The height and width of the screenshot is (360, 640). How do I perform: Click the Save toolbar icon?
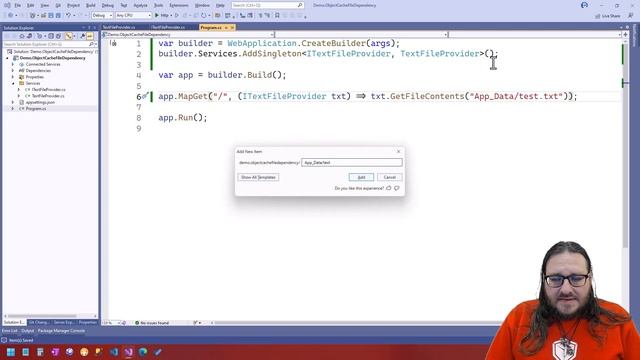51,15
